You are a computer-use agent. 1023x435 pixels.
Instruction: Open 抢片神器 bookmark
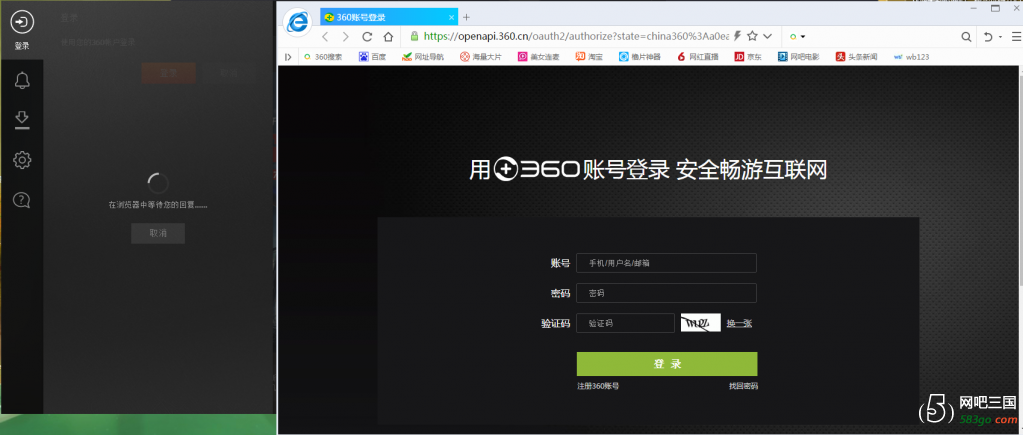click(x=639, y=57)
